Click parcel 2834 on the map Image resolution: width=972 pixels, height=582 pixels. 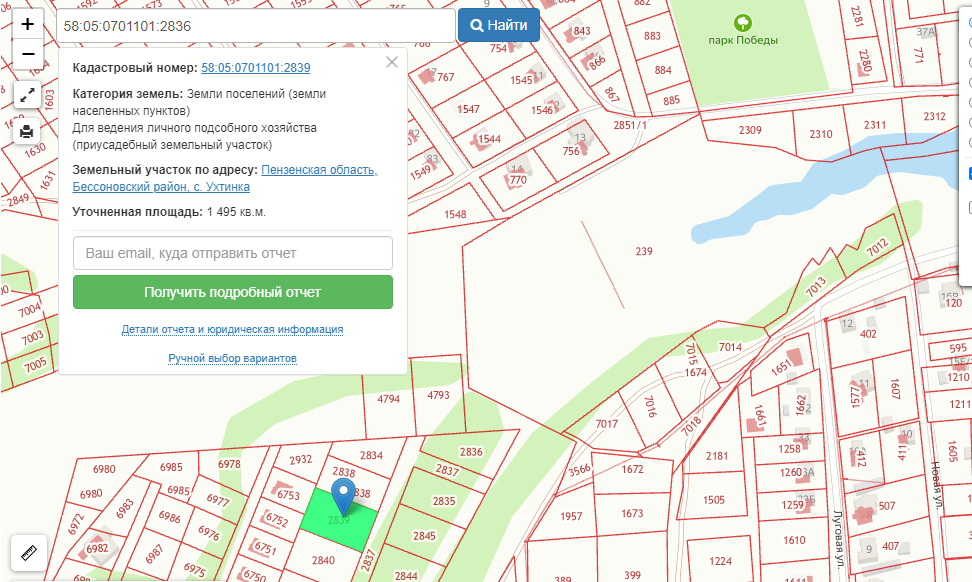point(371,456)
